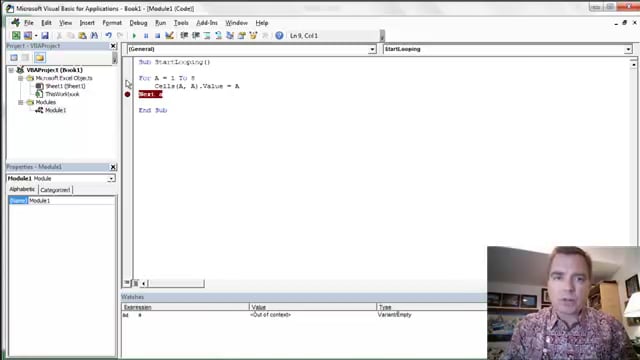The width and height of the screenshot is (640, 360).
Task: Open the Insert UserForm dropdown arrow
Action: pyautogui.click(x=36, y=36)
